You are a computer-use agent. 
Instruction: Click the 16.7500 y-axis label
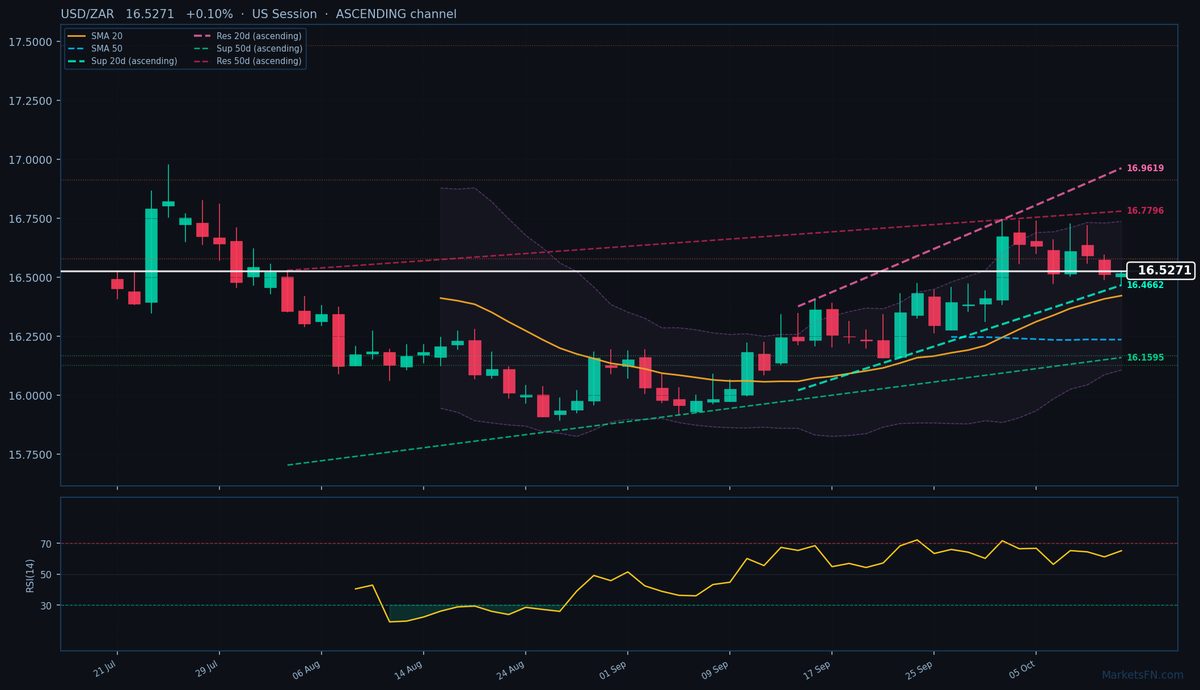click(x=30, y=219)
